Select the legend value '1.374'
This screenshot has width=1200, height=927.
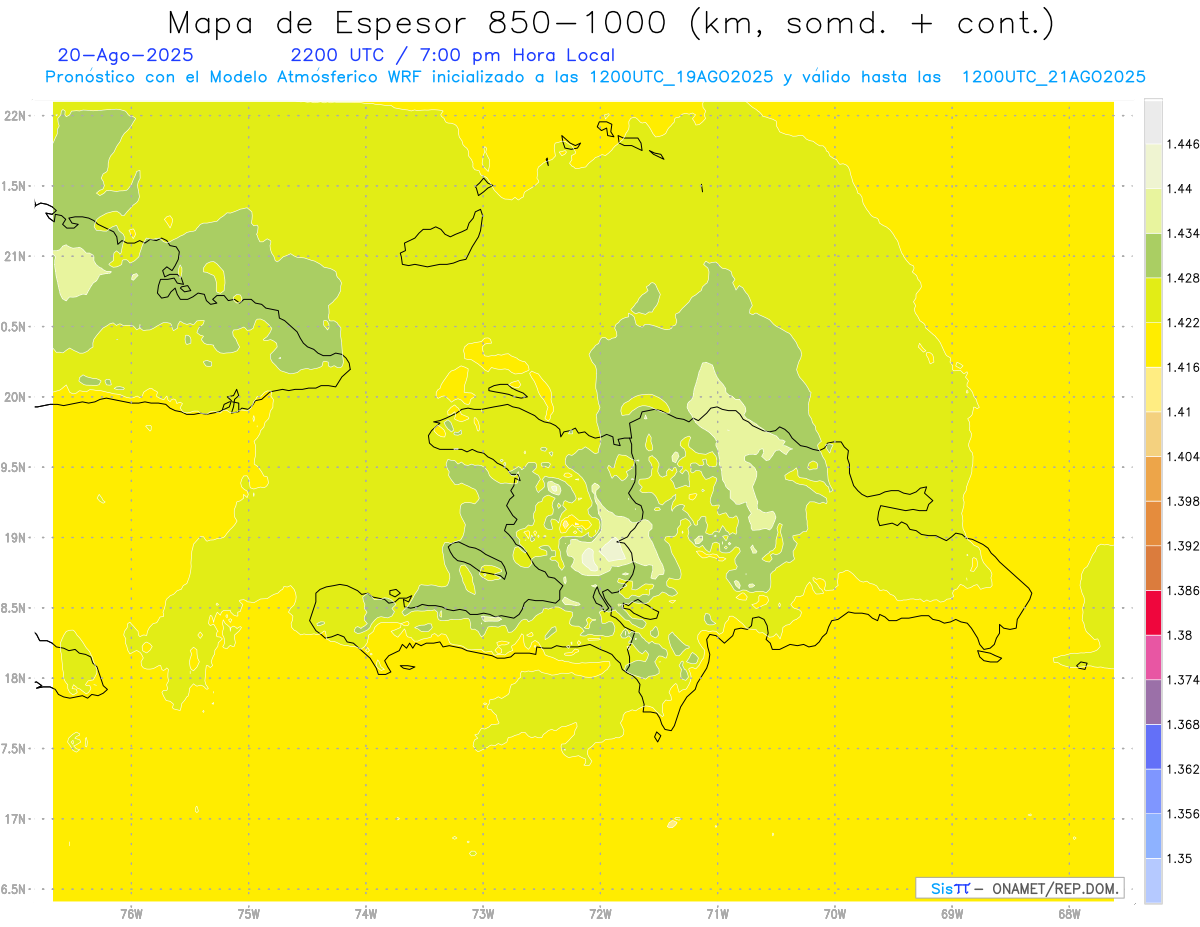tap(1181, 680)
